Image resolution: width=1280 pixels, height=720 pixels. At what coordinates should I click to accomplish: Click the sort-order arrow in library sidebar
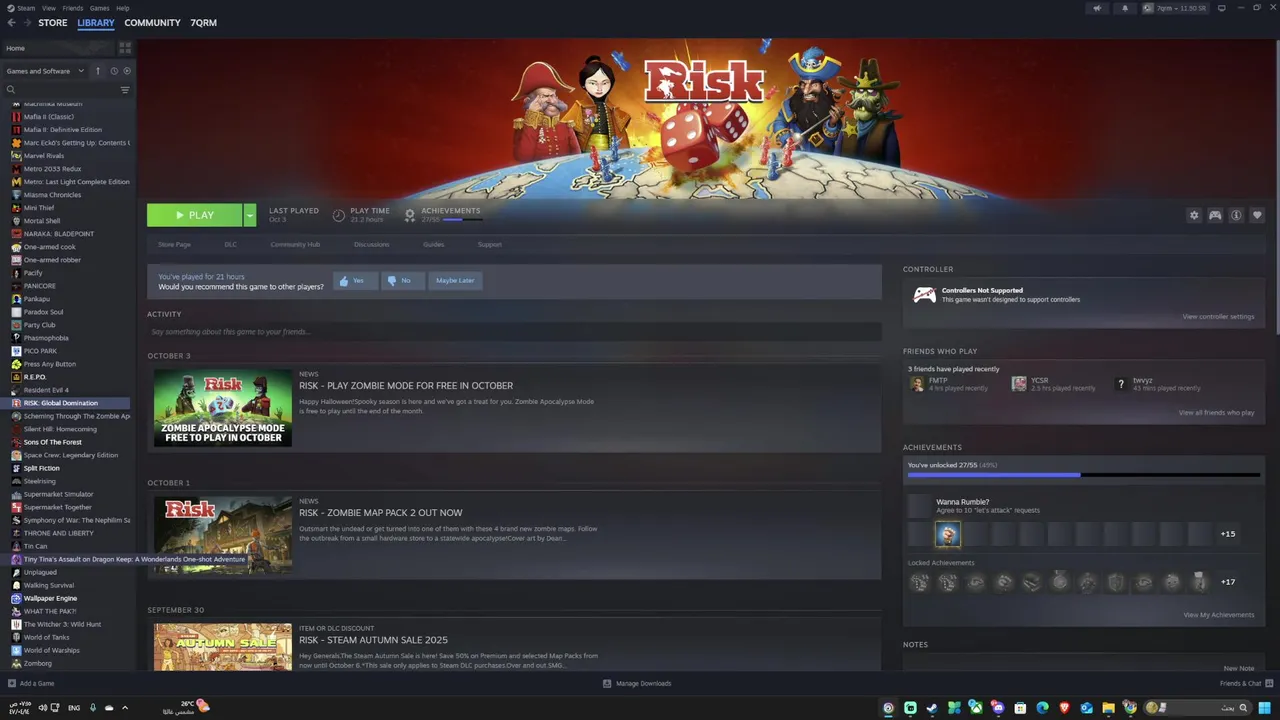tap(98, 71)
